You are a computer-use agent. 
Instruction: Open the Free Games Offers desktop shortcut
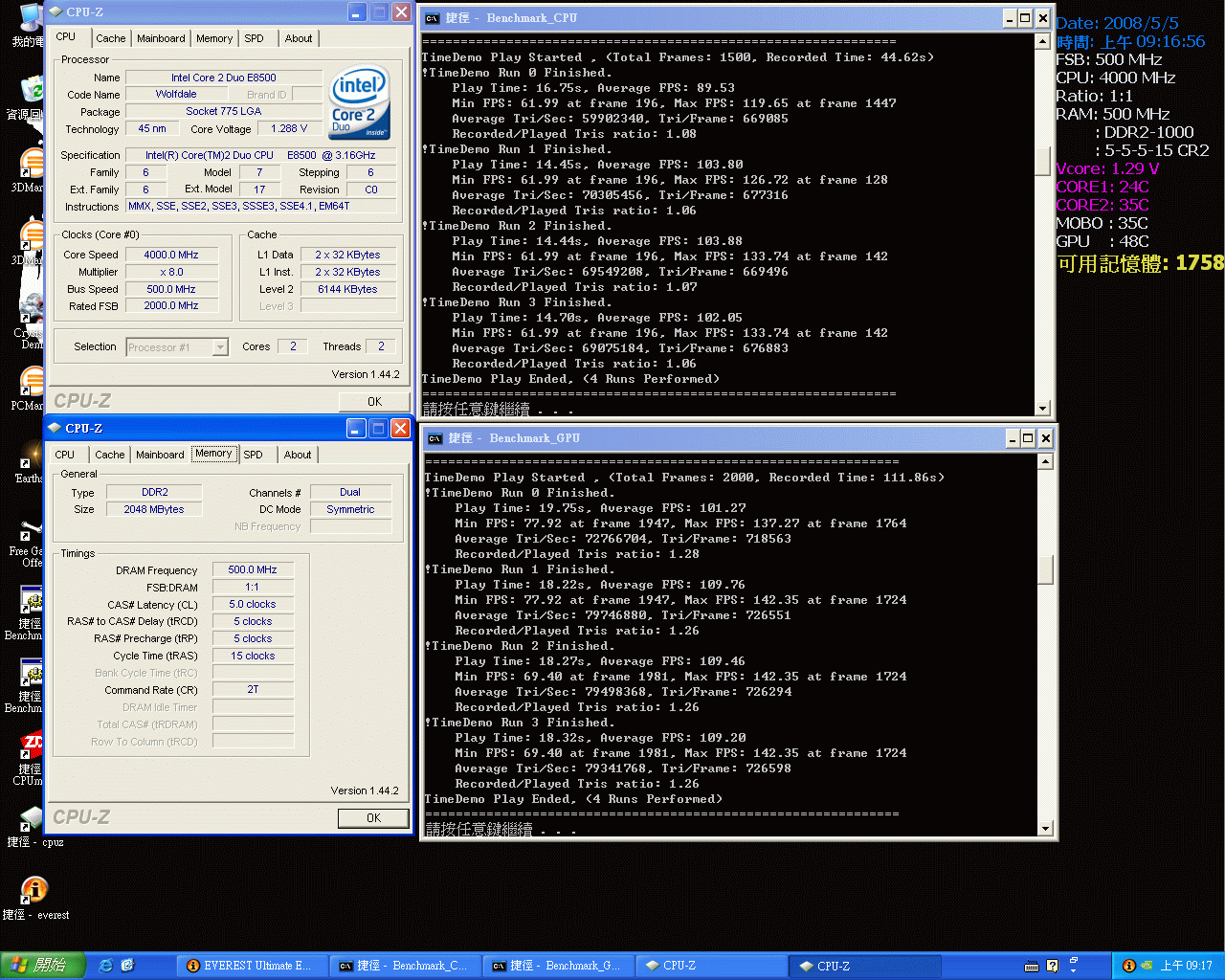tap(27, 541)
